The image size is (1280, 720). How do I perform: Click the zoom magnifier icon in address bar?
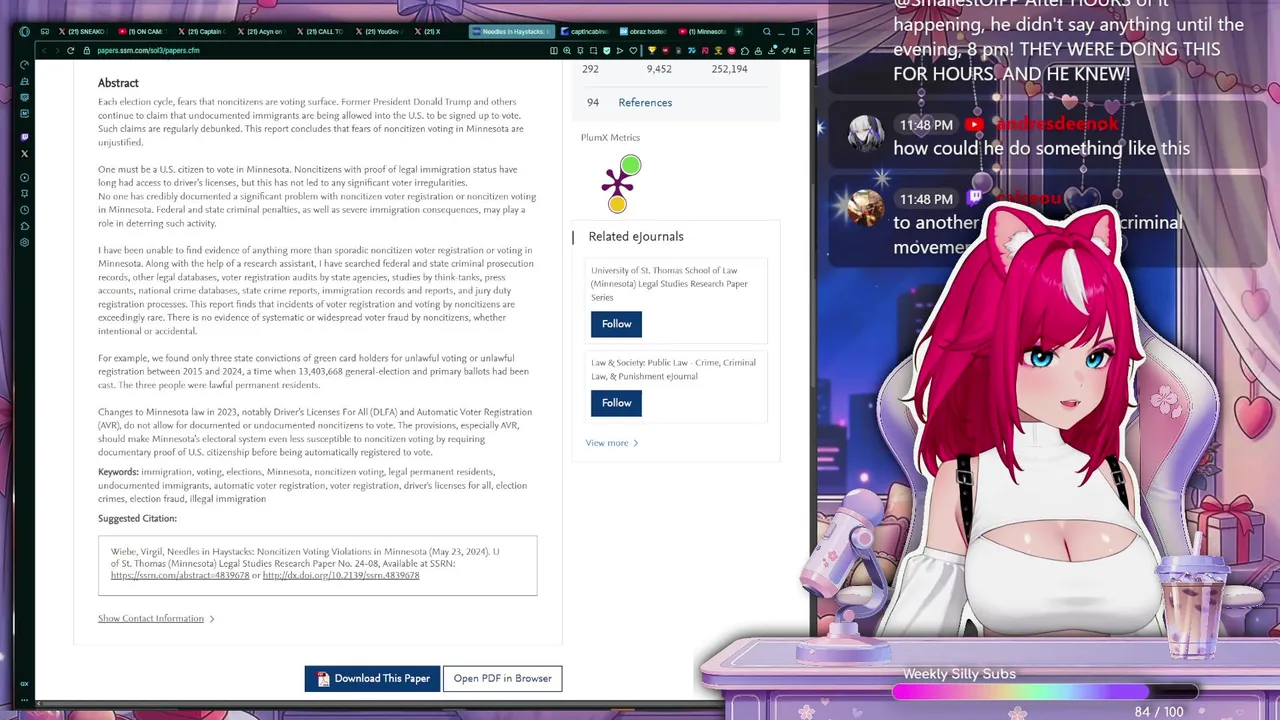(x=567, y=50)
